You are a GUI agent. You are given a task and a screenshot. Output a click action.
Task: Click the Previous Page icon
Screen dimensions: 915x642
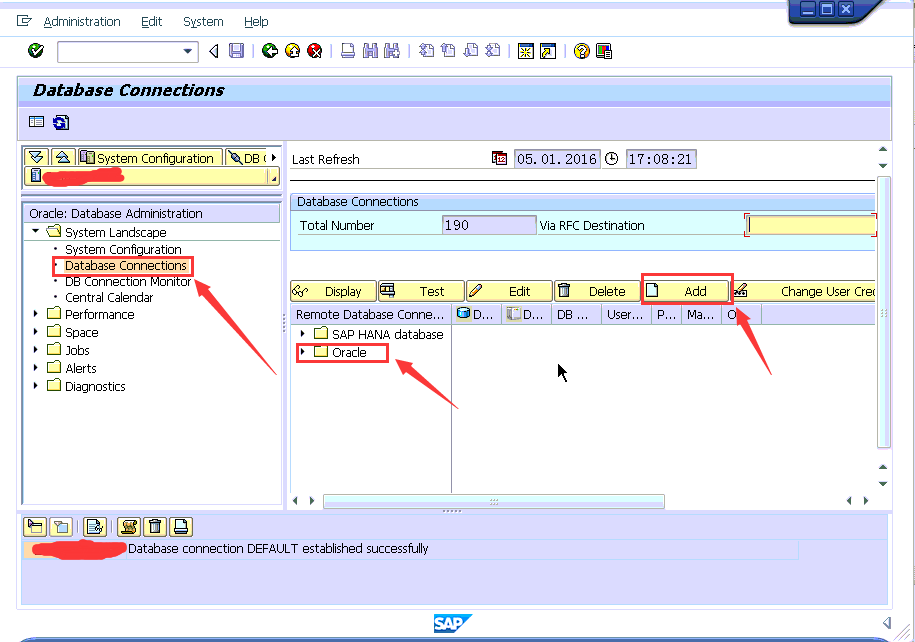point(448,51)
